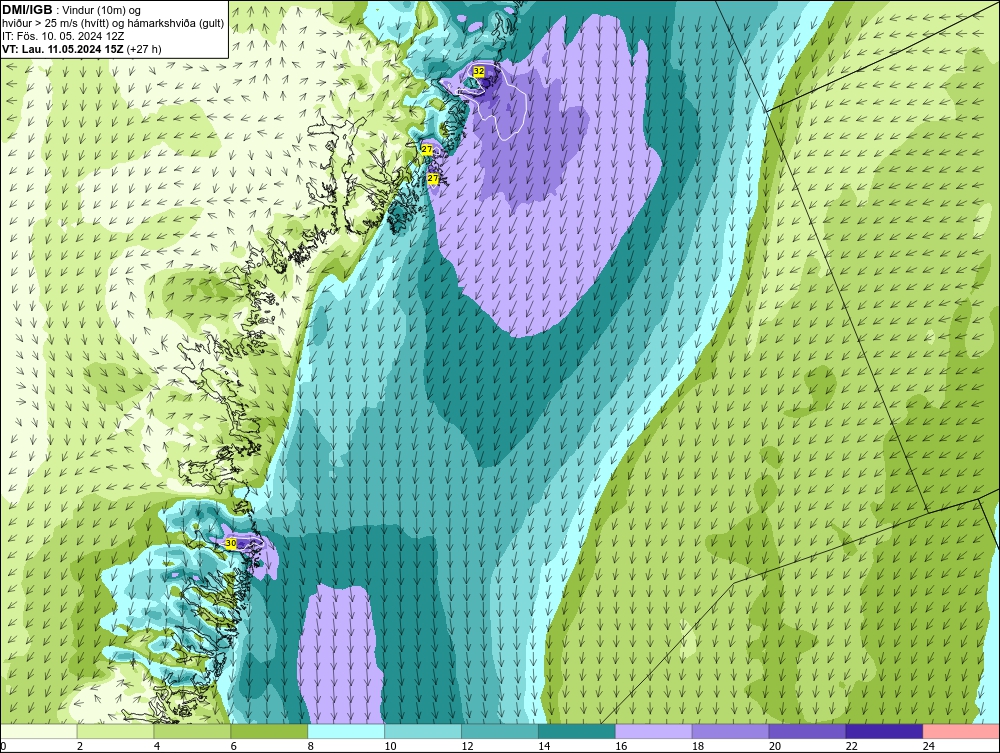
Task: Click the pale cream 0–2 m/s legend swatch
Action: coord(39,731)
